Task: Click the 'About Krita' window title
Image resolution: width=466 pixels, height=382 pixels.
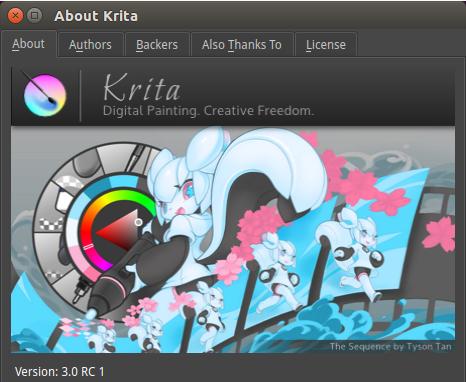Action: point(96,16)
